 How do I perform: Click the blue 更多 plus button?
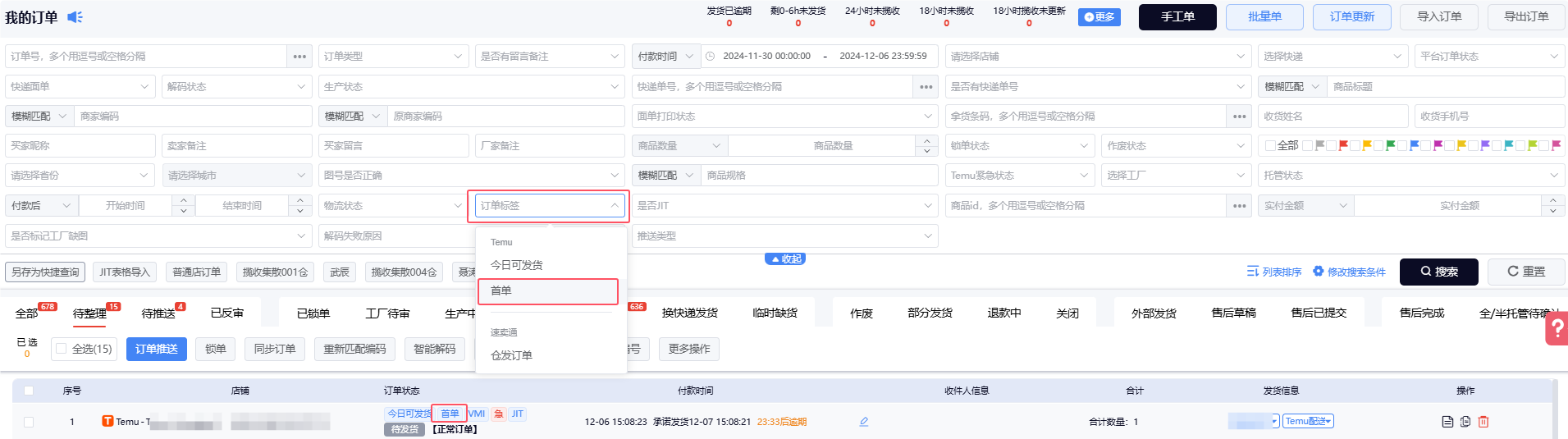coord(1099,16)
